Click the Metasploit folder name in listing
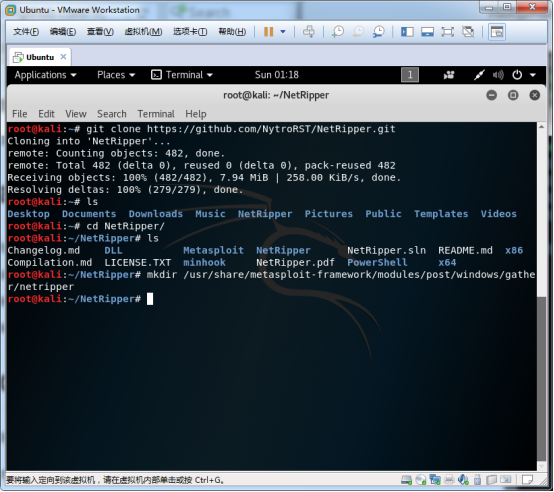Viewport: 554px width, 492px height. coord(213,250)
